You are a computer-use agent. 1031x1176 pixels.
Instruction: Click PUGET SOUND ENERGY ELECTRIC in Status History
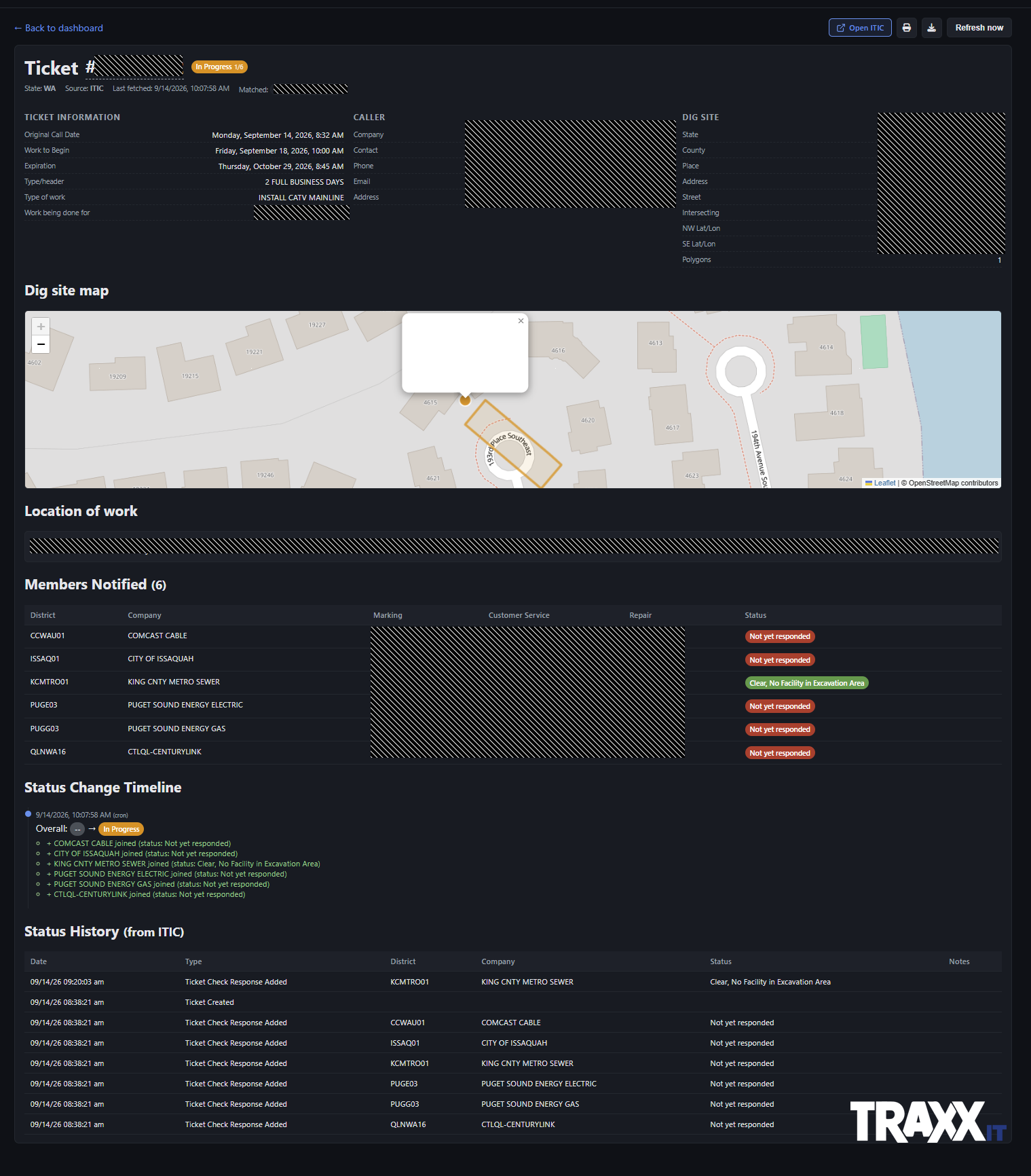(539, 1084)
